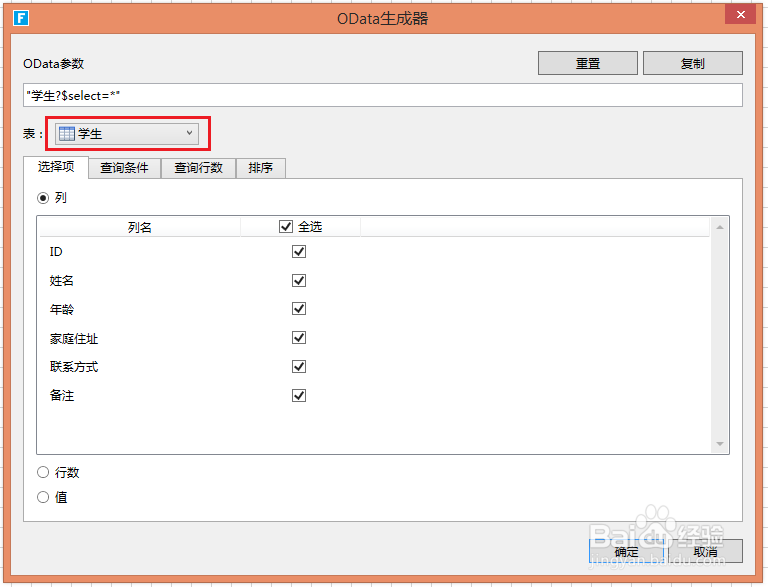Uncheck the ID column checkbox

pyautogui.click(x=299, y=252)
